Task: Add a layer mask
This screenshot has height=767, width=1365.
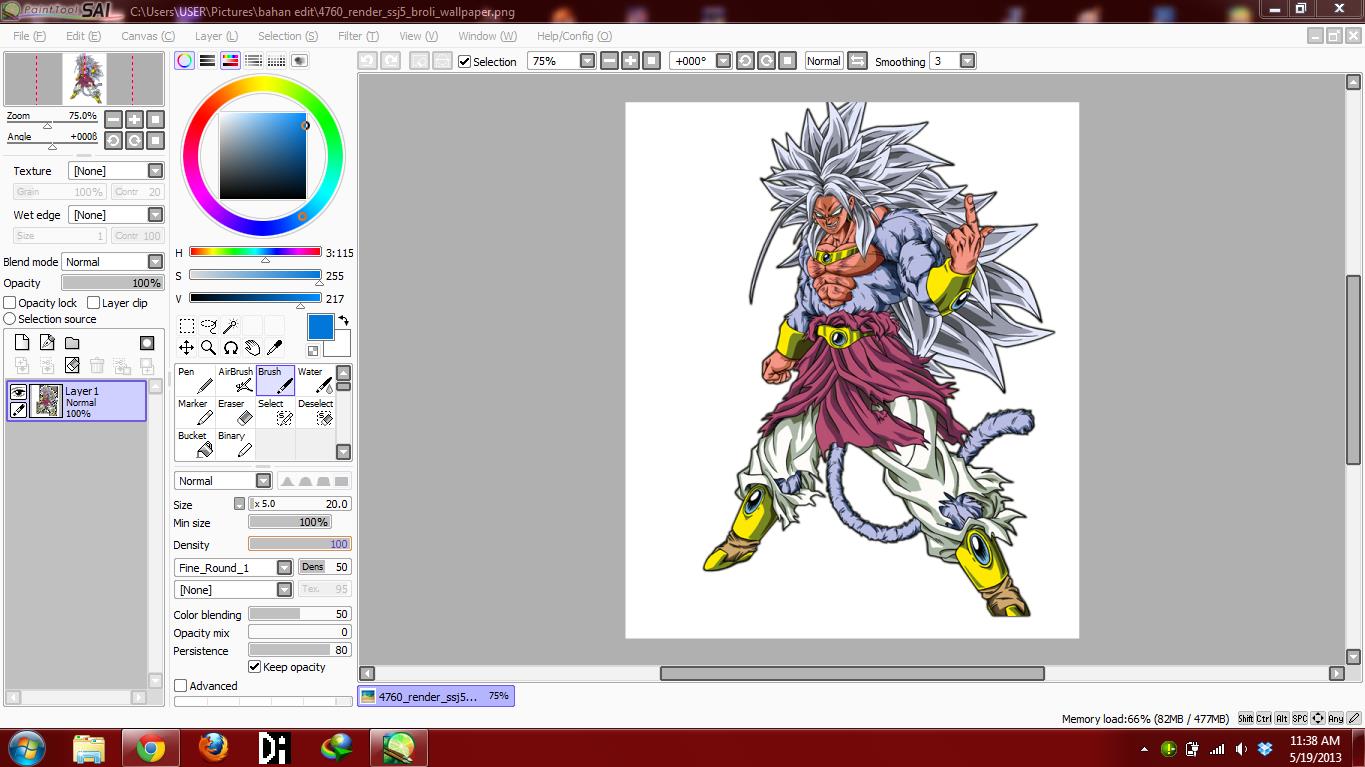Action: pos(147,343)
